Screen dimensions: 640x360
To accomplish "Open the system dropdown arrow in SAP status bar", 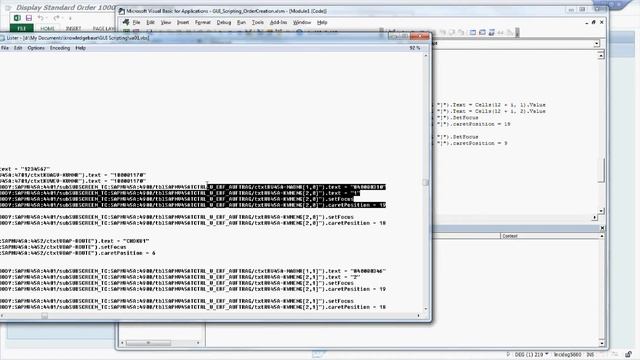I will (547, 354).
